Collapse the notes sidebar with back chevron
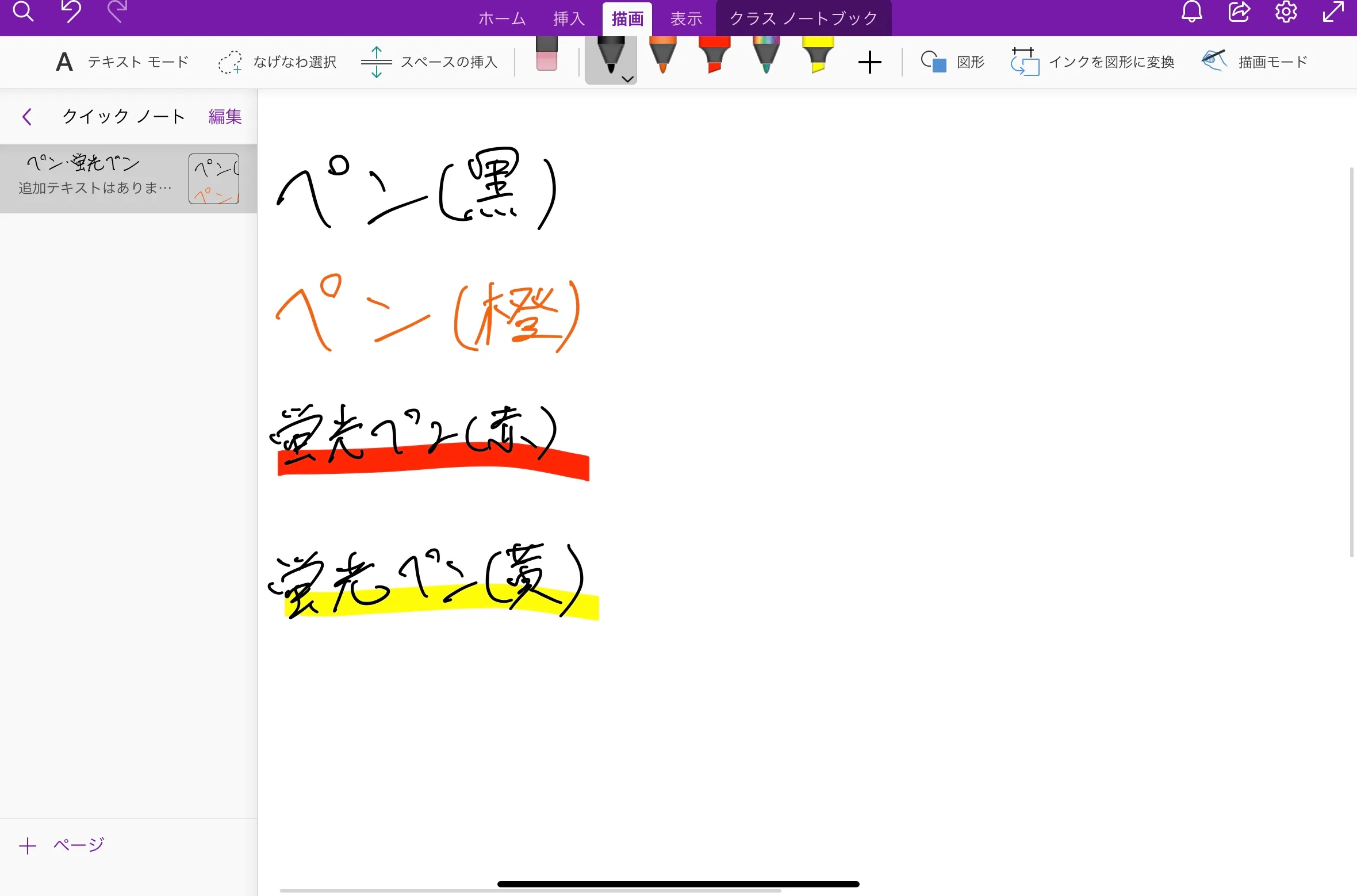The width and height of the screenshot is (1357, 896). click(27, 116)
